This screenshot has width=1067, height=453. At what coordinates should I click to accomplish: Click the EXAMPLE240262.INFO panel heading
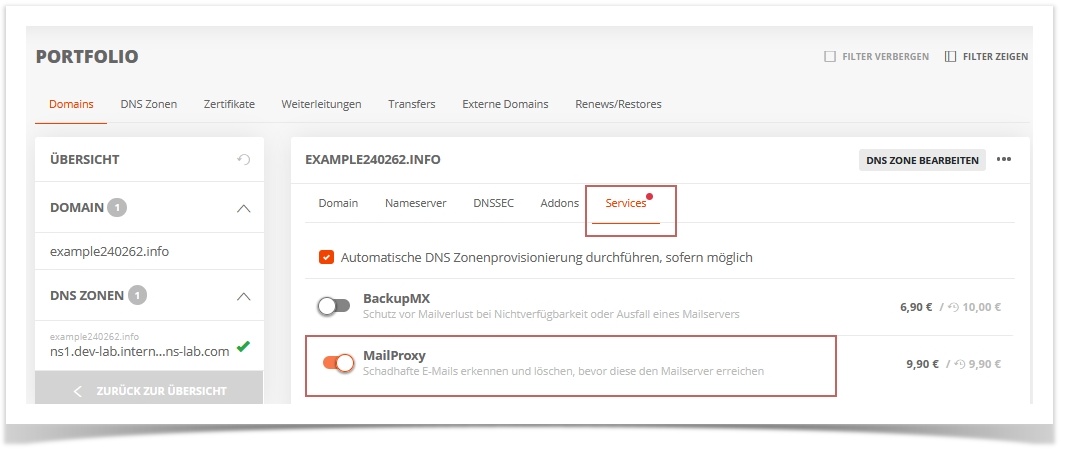(x=373, y=160)
